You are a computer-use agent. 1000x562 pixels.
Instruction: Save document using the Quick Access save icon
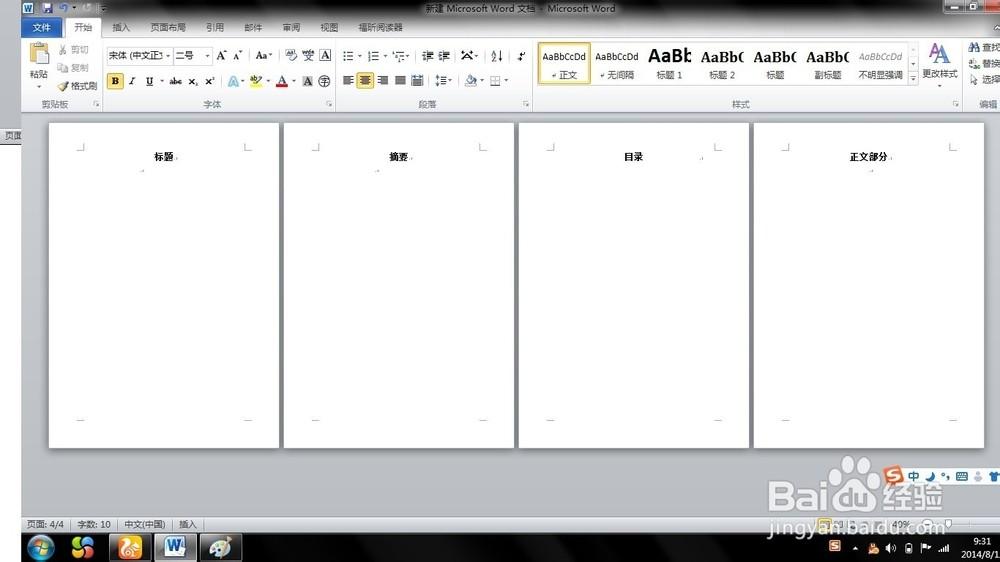47,8
